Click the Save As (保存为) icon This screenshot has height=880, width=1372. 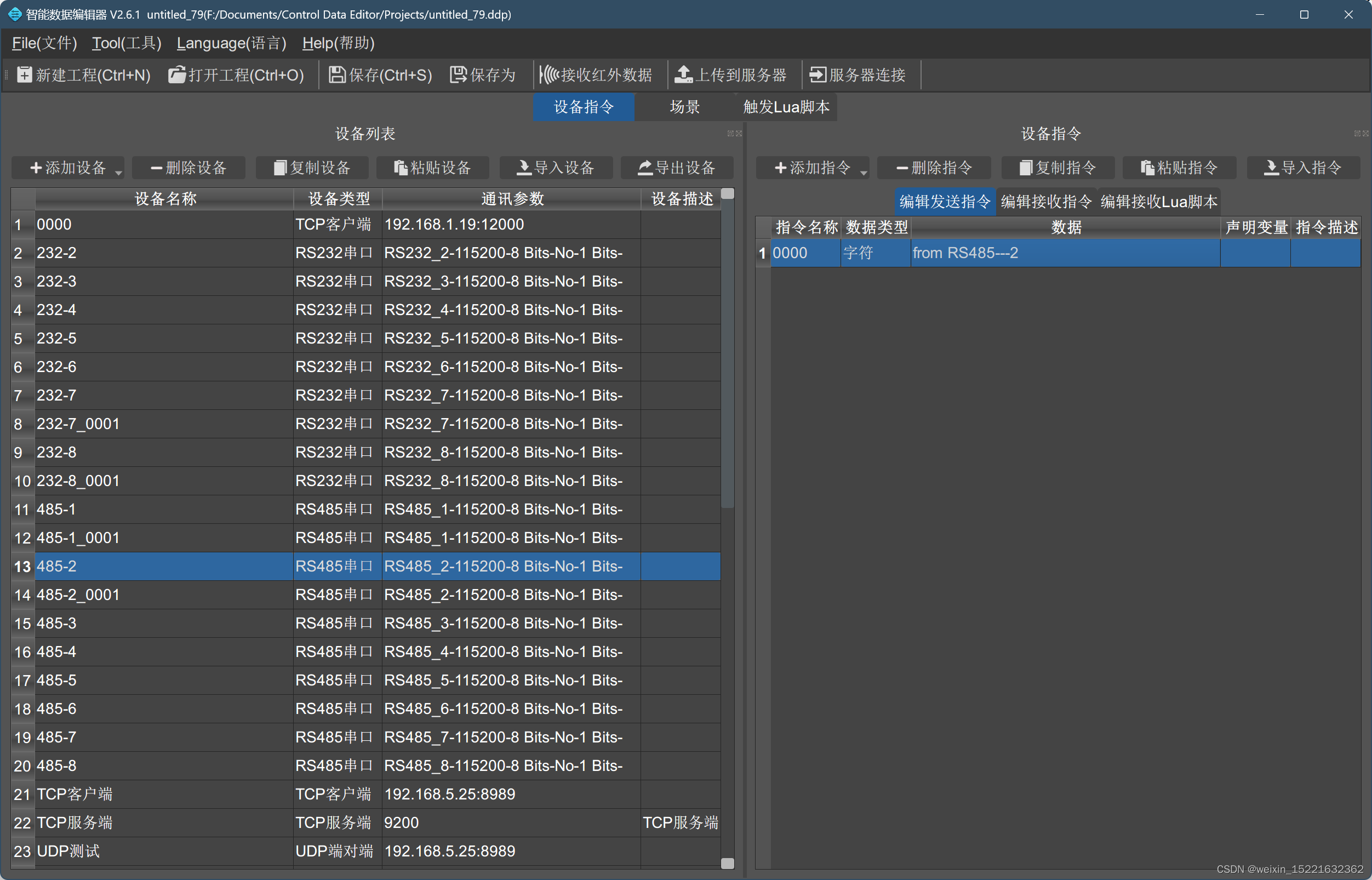[458, 75]
